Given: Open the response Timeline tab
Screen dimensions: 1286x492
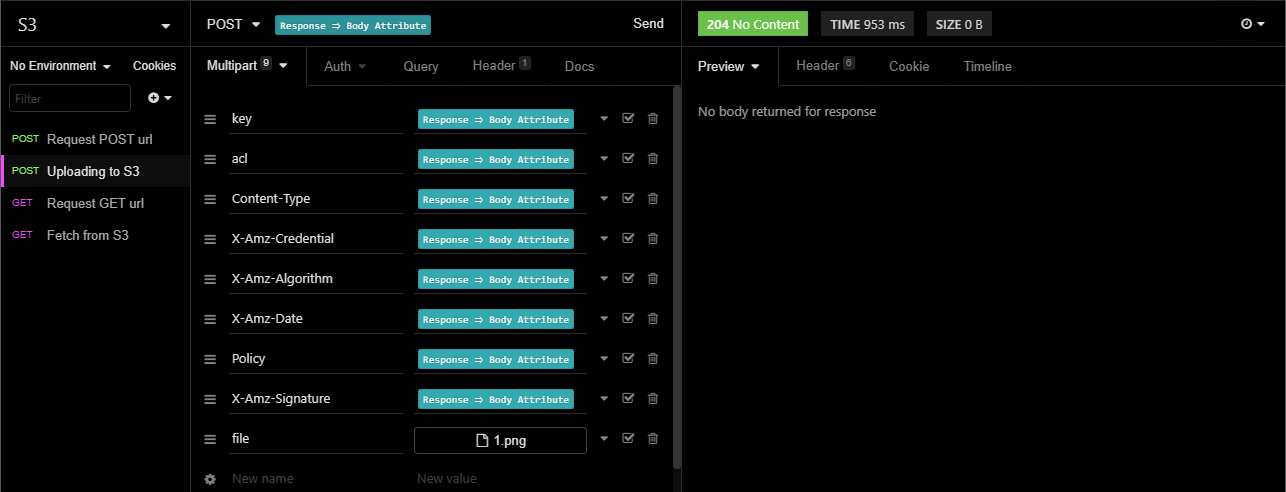Looking at the screenshot, I should click(x=988, y=67).
